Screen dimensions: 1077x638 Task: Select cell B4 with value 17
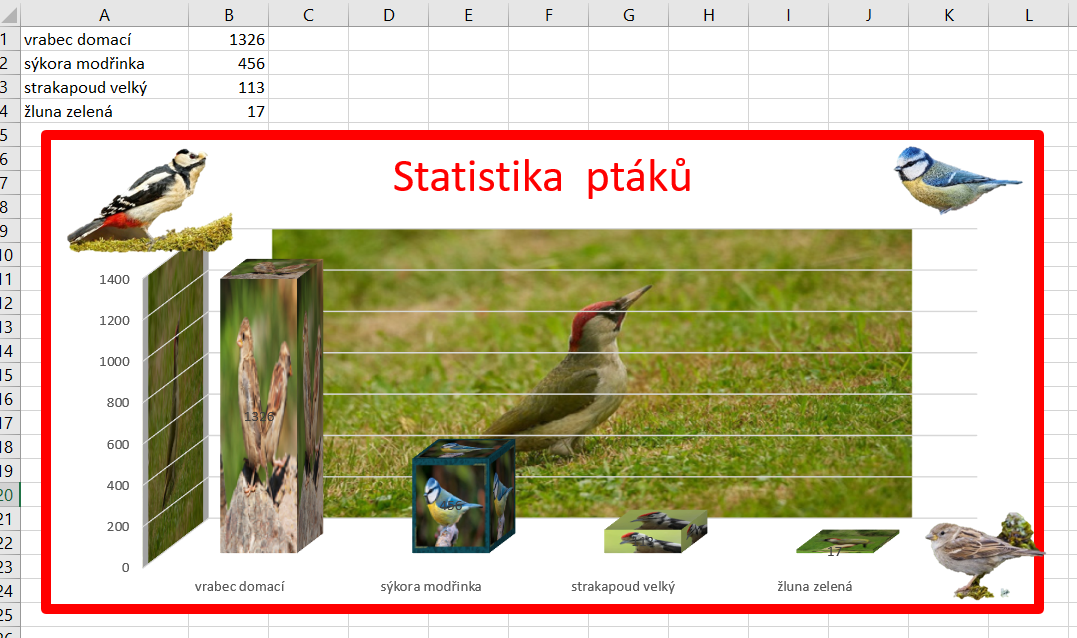point(228,111)
